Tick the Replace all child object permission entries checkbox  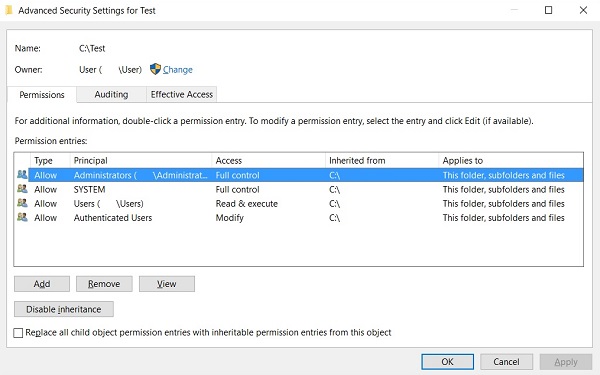pyautogui.click(x=18, y=333)
